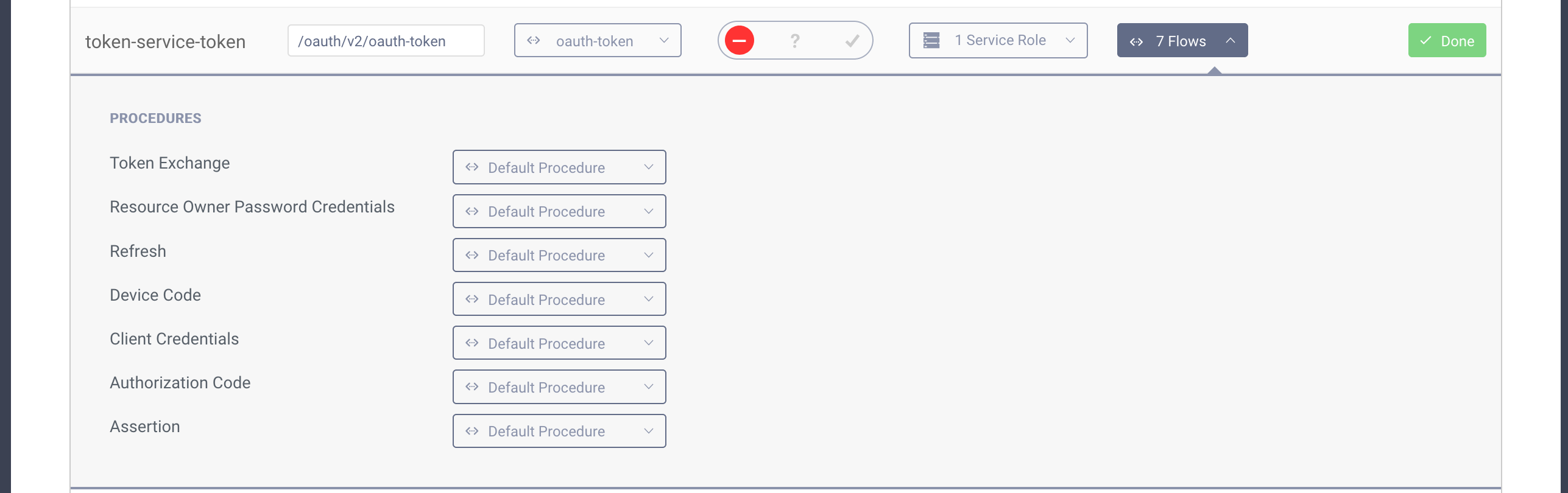The width and height of the screenshot is (1568, 493).
Task: Click the Client Credentials procedure icon
Action: [472, 343]
